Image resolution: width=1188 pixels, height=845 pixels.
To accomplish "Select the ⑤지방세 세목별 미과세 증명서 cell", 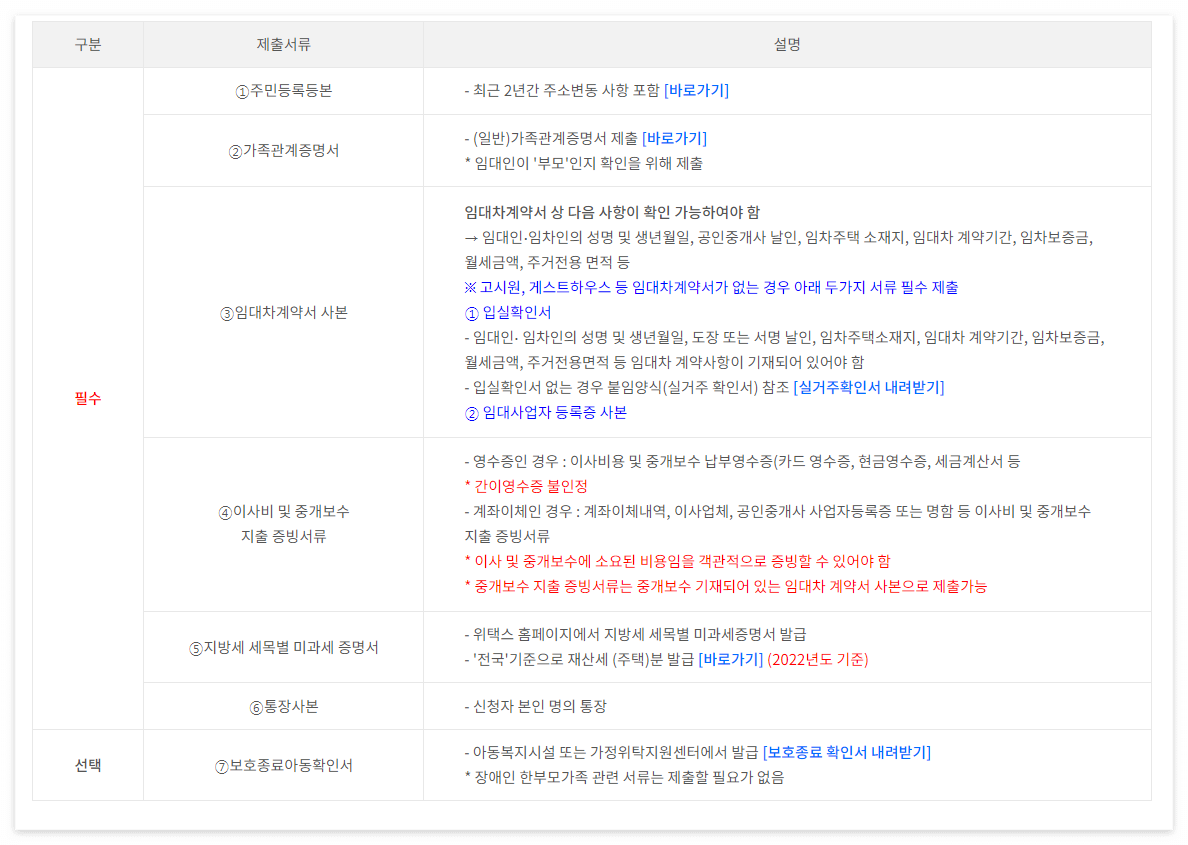I will (283, 647).
